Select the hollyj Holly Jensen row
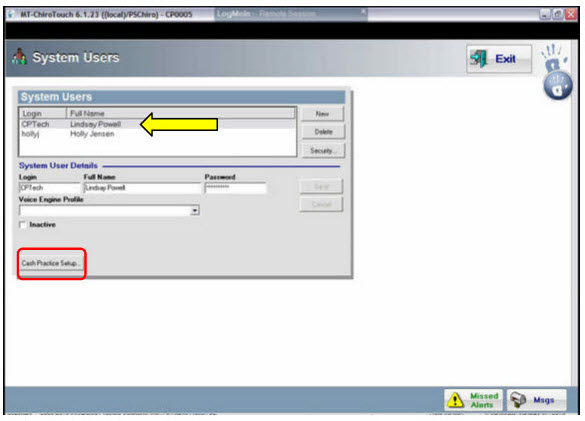This screenshot has width=585, height=421. [157, 134]
